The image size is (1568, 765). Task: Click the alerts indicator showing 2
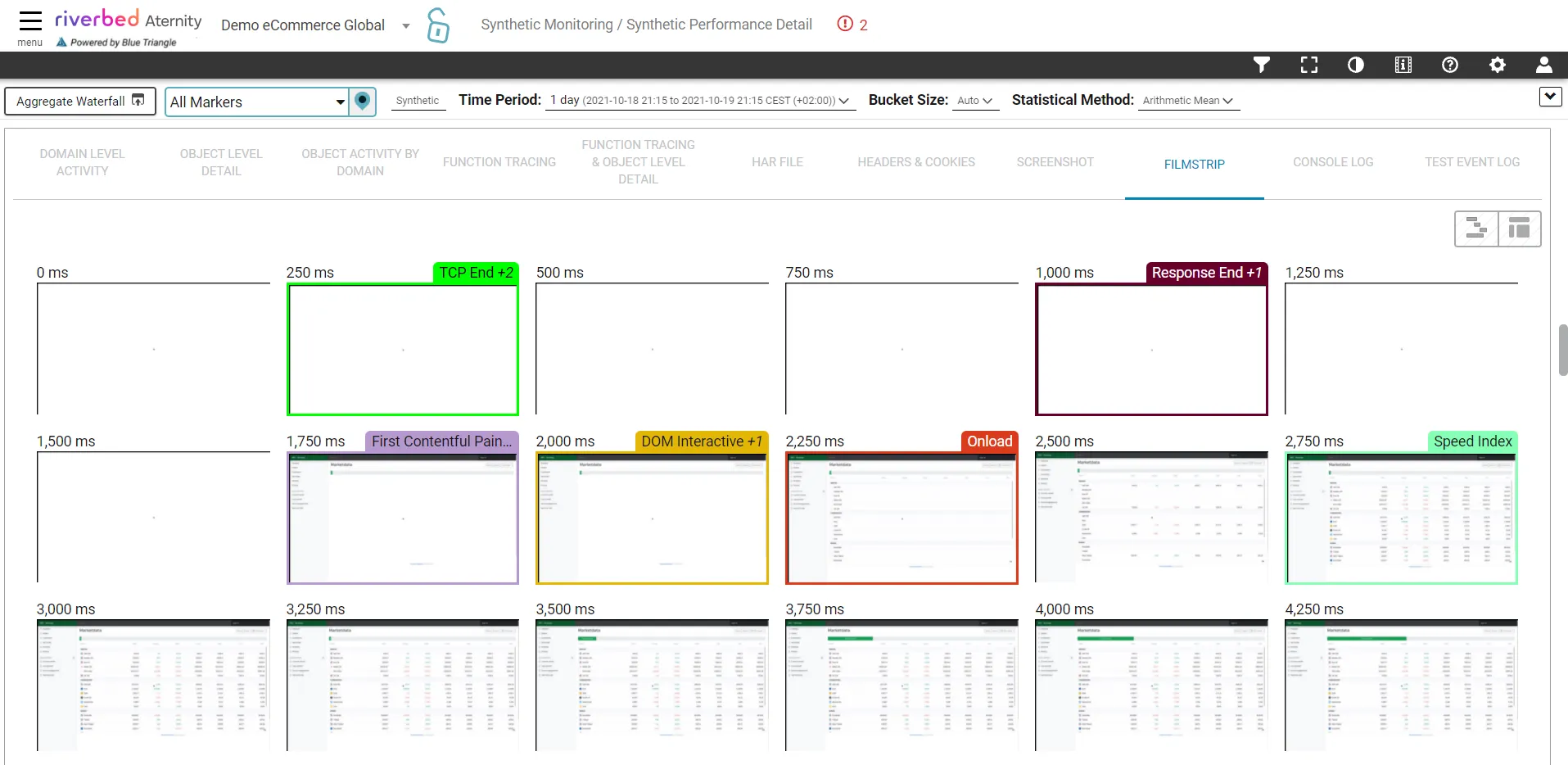(852, 25)
